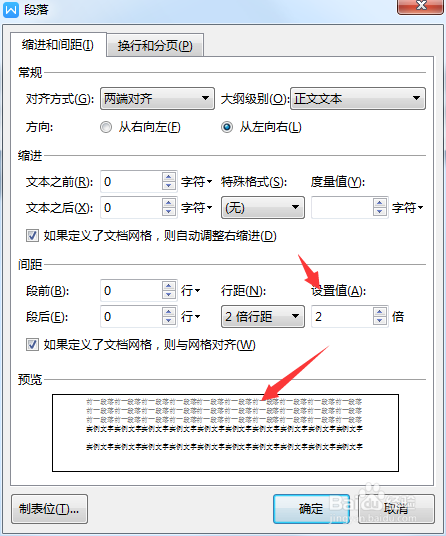Increase the 文本之前 value with up arrow
The width and height of the screenshot is (446, 536).
[168, 177]
